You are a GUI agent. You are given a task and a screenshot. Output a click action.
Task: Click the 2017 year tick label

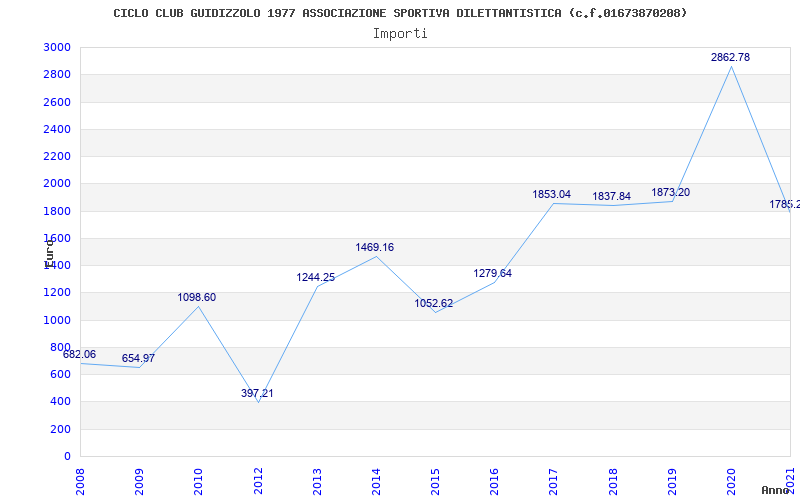(x=554, y=482)
